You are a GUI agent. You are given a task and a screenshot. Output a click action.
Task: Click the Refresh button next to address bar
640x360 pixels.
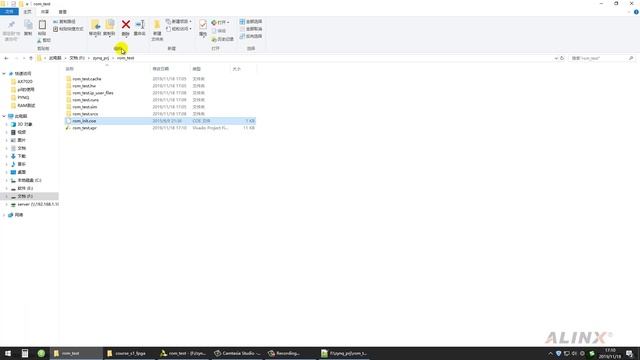pyautogui.click(x=562, y=58)
